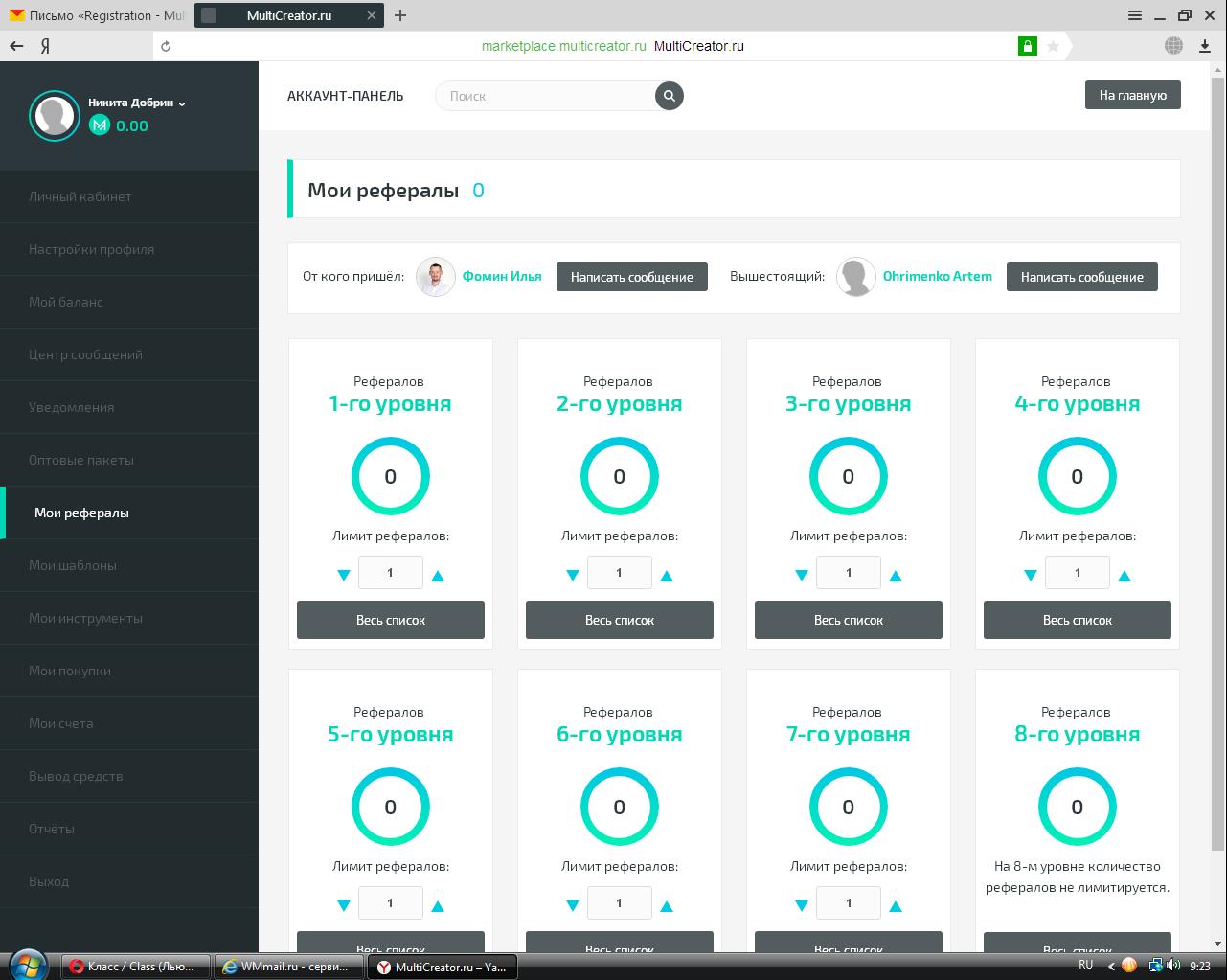Show full list for level 3 referrals
Viewport: 1227px width, 980px height.
pyautogui.click(x=849, y=620)
